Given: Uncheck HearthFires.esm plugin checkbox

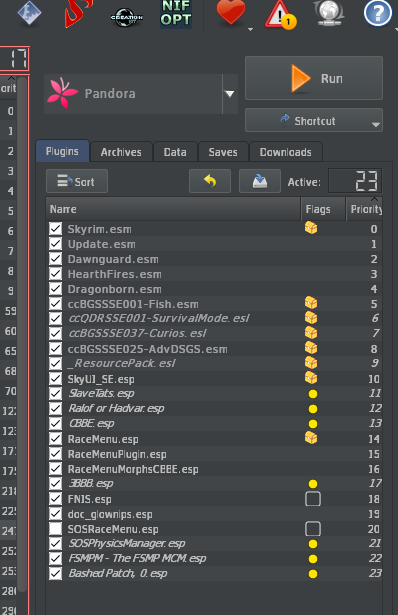Looking at the screenshot, I should pos(55,274).
